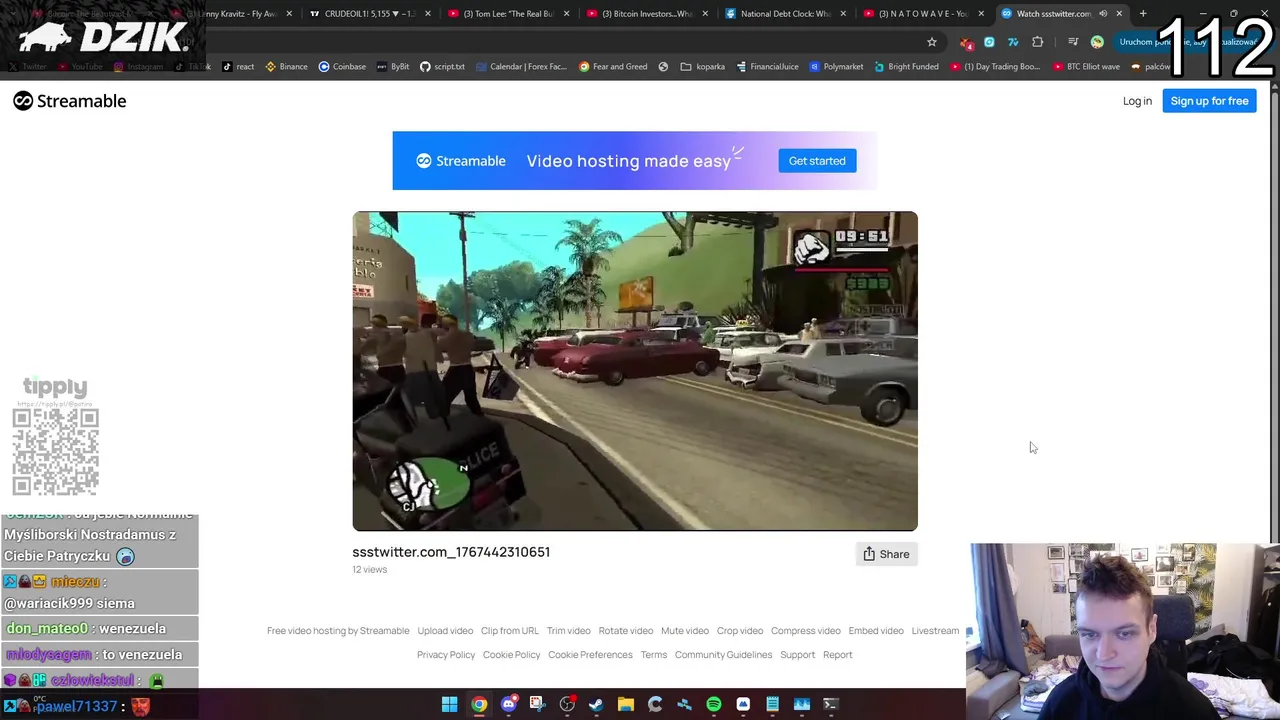
Task: Close the Watch ssstwitter.com tab
Action: click(1119, 14)
